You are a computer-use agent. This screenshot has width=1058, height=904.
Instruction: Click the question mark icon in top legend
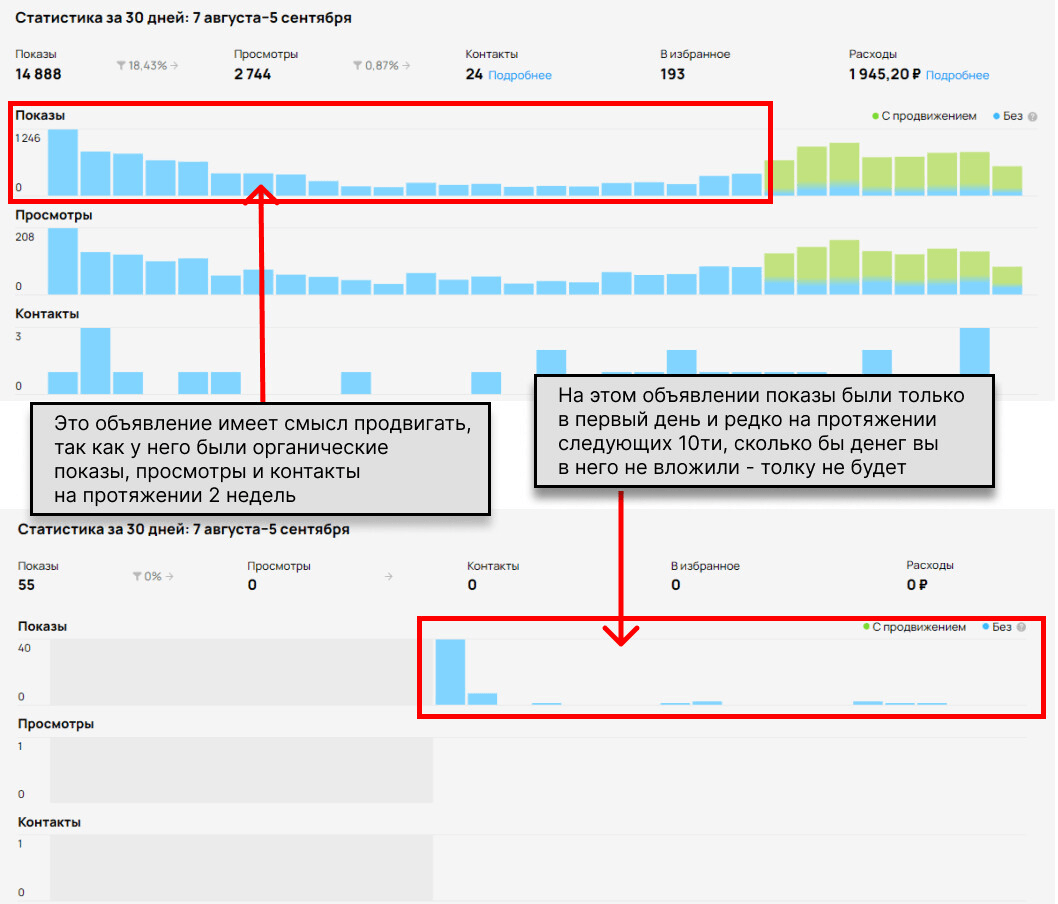point(1032,117)
